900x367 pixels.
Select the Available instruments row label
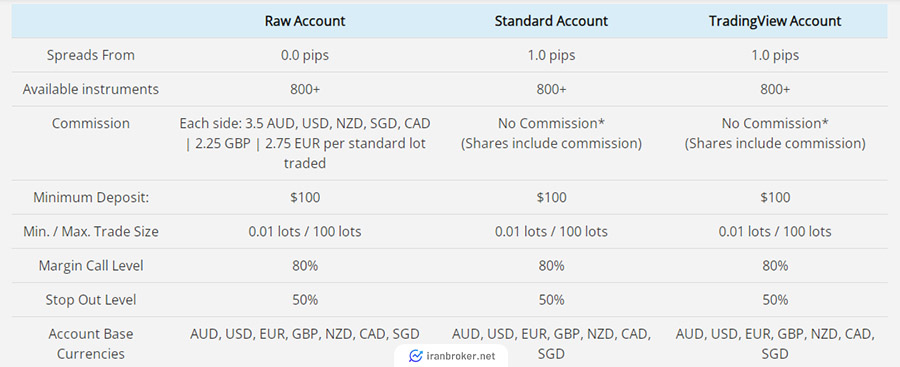[x=91, y=90]
